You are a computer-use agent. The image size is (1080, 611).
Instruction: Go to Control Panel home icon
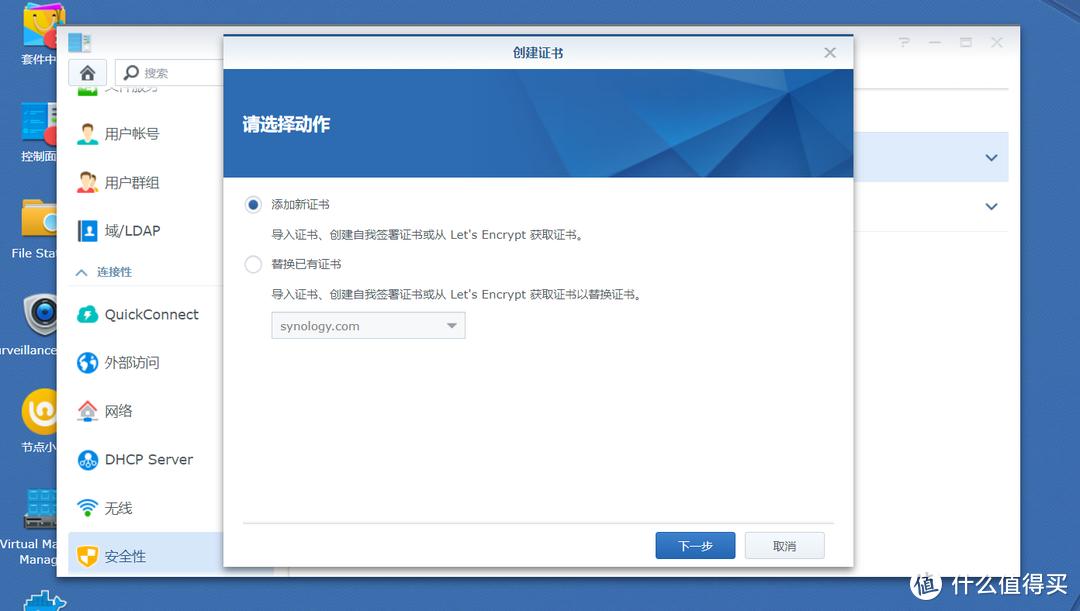click(87, 72)
